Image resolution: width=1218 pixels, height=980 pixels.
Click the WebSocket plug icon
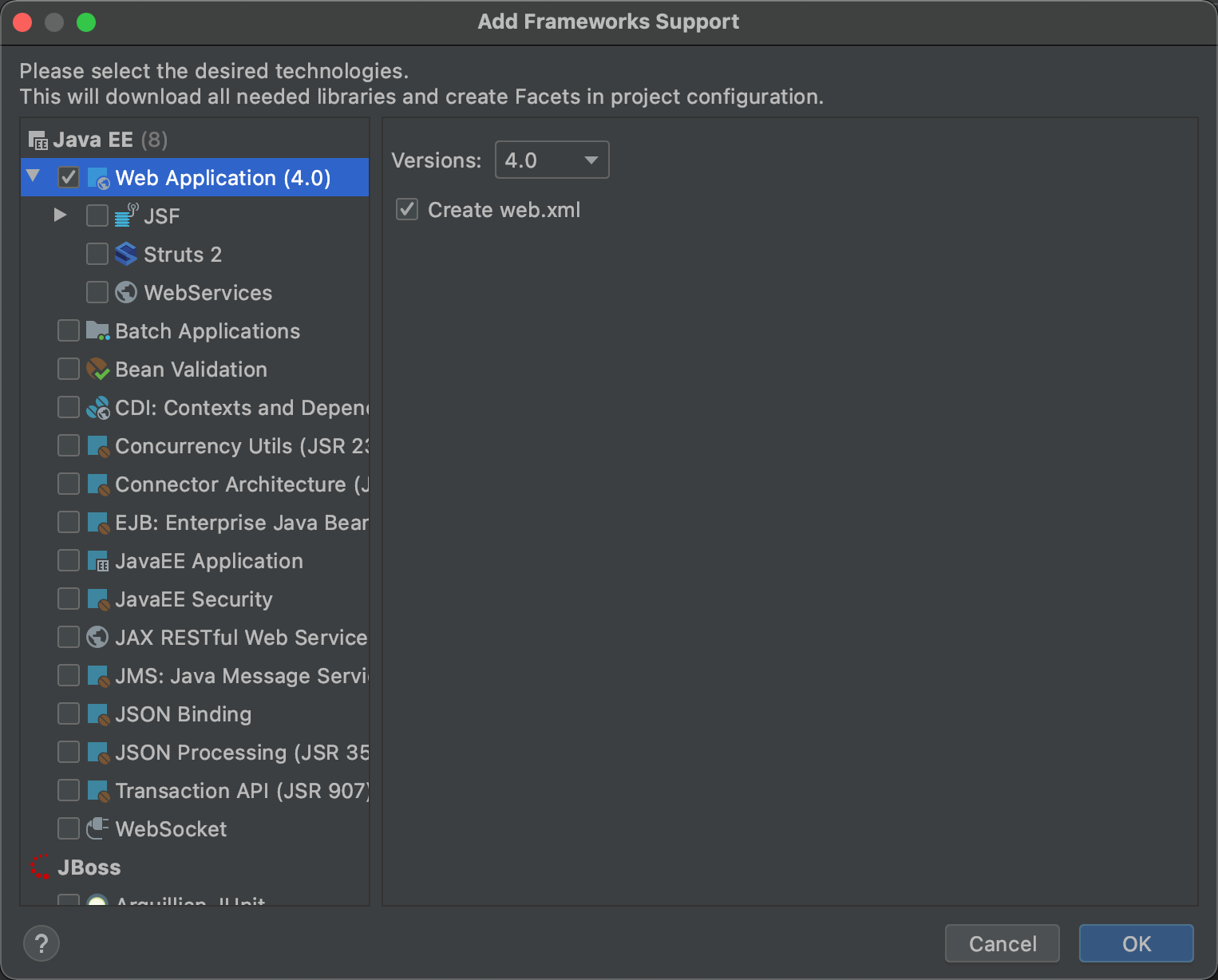coord(97,828)
